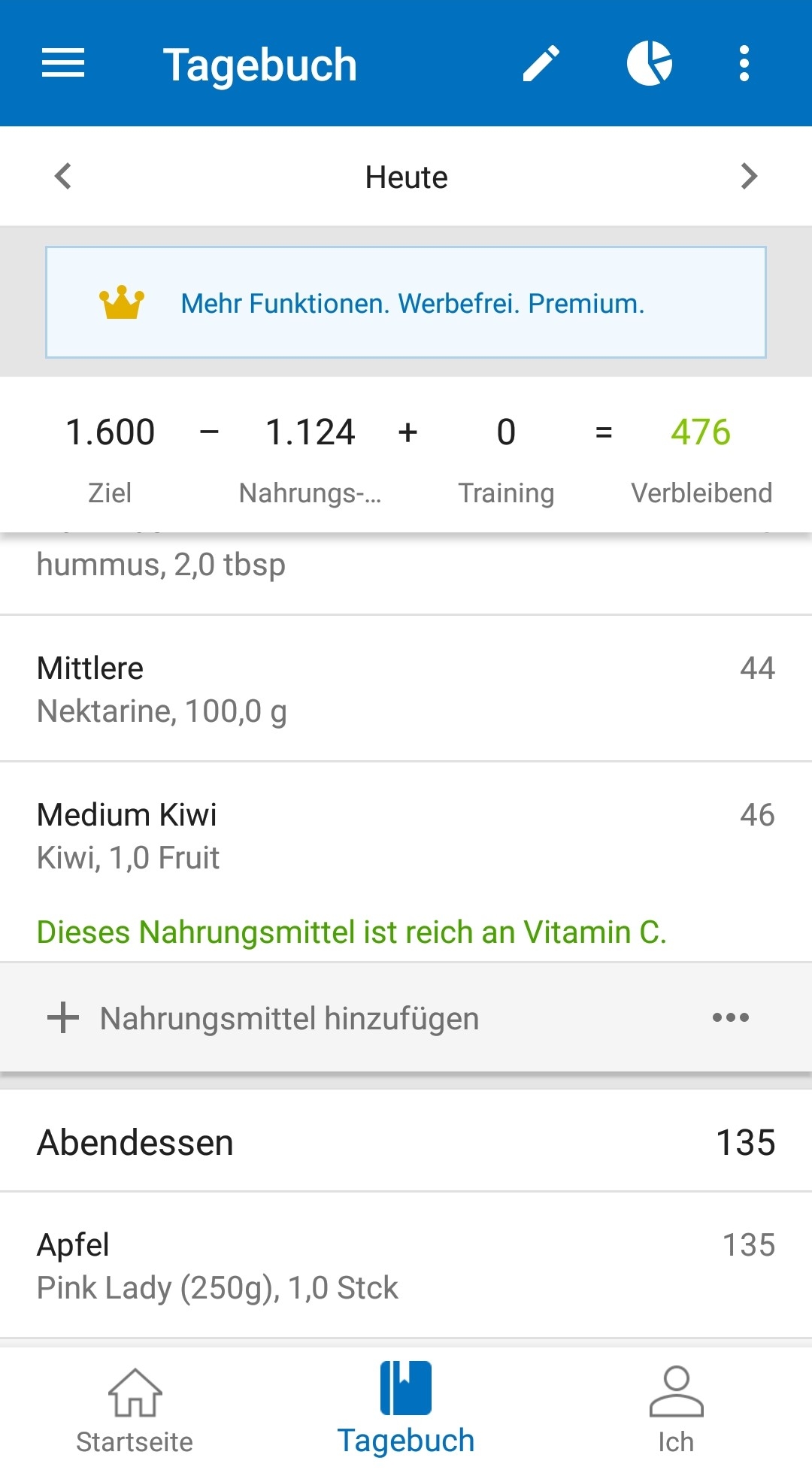Viewport: 812px width, 1473px height.
Task: Go to Startseite home tab
Action: 135,1410
